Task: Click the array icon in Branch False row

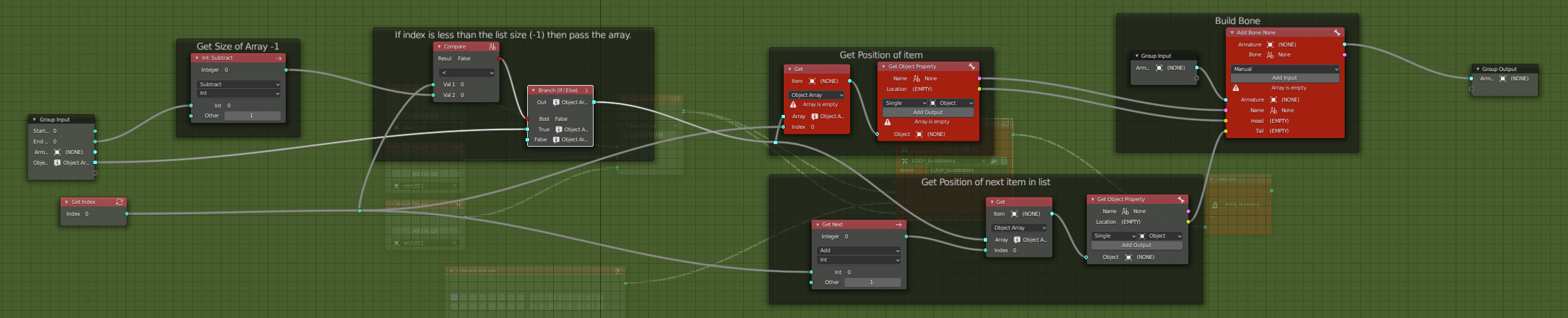Action: click(556, 139)
